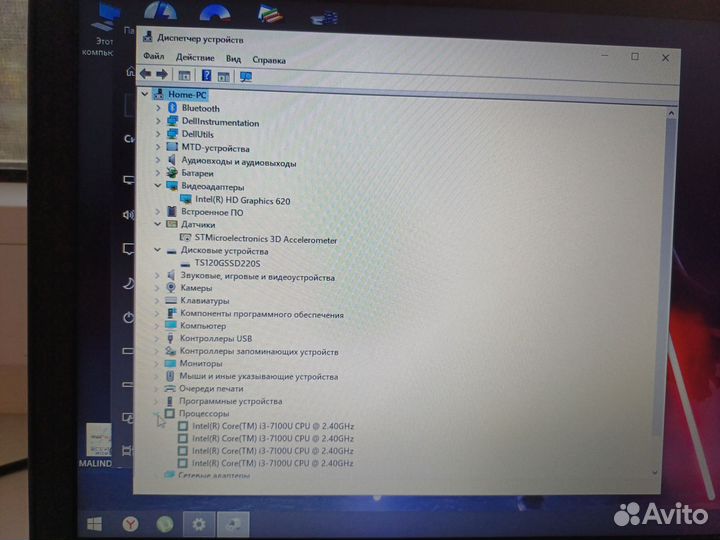Click the monitor icon beside Мониторы
Viewport: 720px width, 540px height.
coord(170,363)
